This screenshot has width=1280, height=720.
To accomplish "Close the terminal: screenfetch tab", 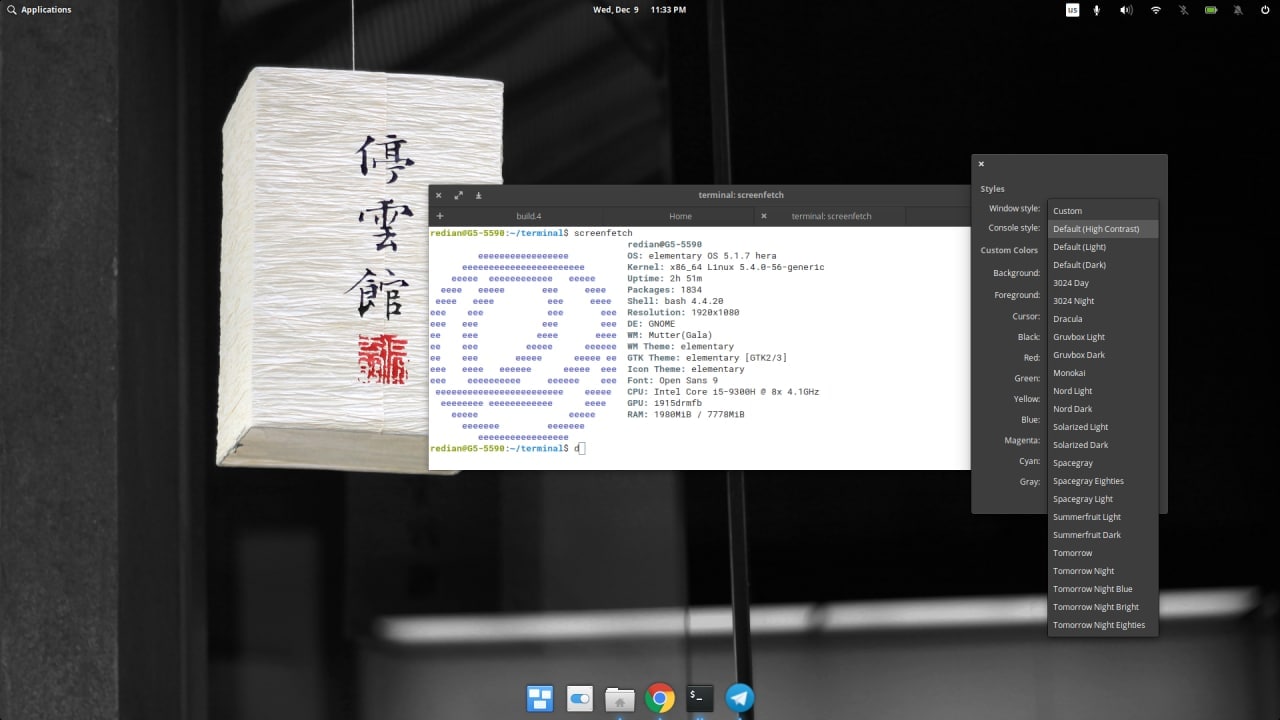I will pos(764,216).
